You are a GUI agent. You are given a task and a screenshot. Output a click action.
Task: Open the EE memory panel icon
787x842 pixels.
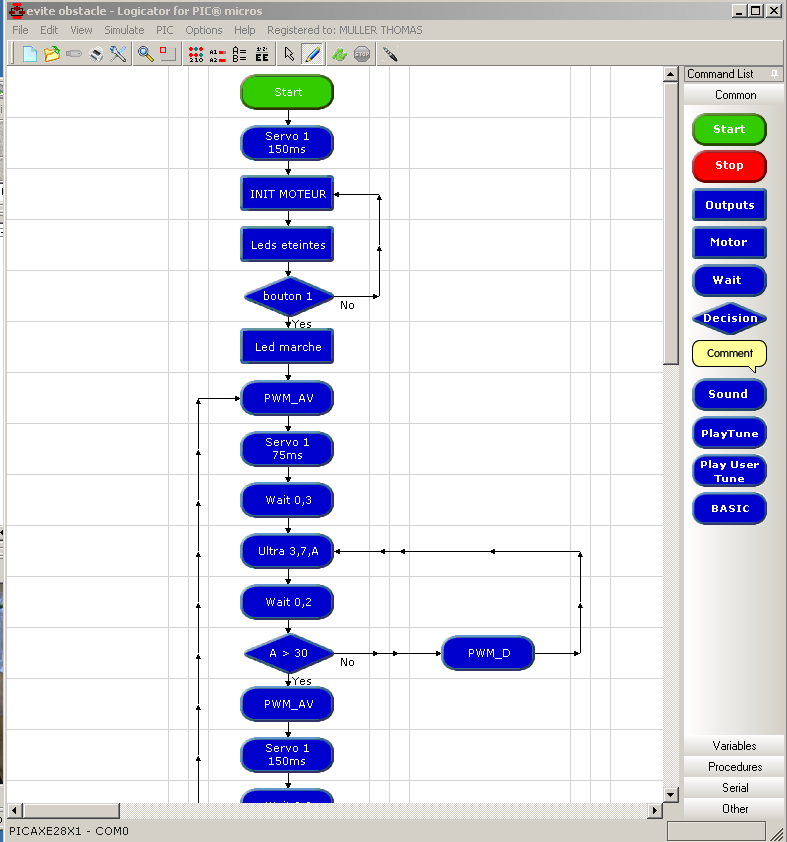pyautogui.click(x=262, y=54)
